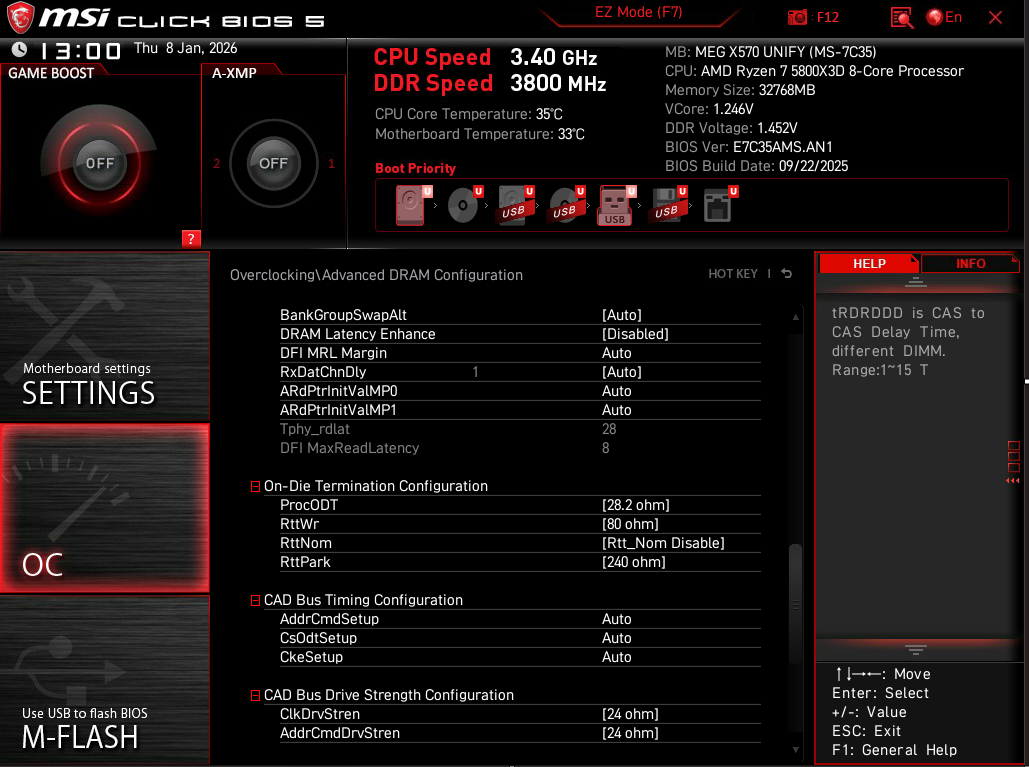The image size is (1029, 767).
Task: Collapse CAD Bus Timing Configuration section
Action: click(255, 600)
